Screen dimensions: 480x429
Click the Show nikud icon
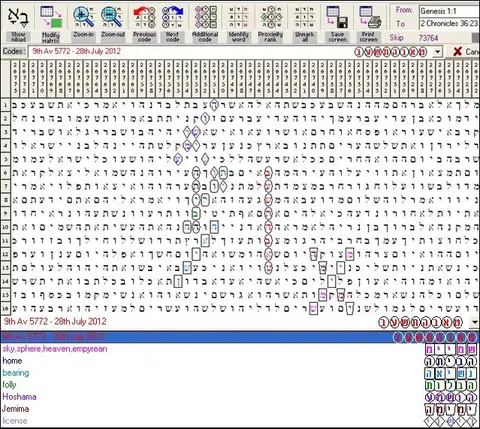click(18, 17)
